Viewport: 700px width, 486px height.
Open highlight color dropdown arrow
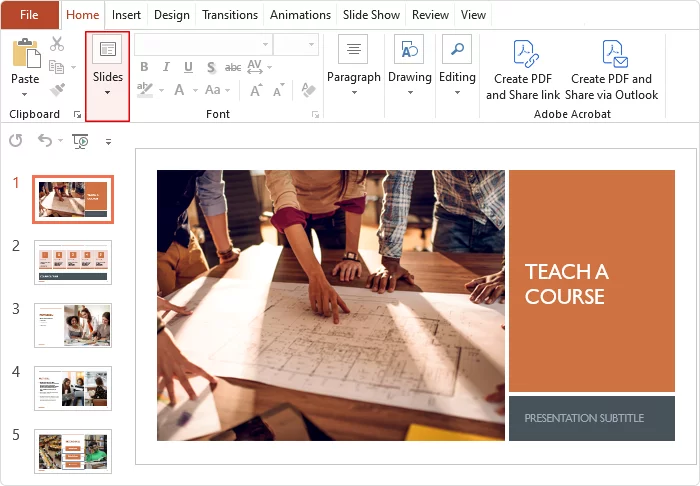pyautogui.click(x=162, y=90)
